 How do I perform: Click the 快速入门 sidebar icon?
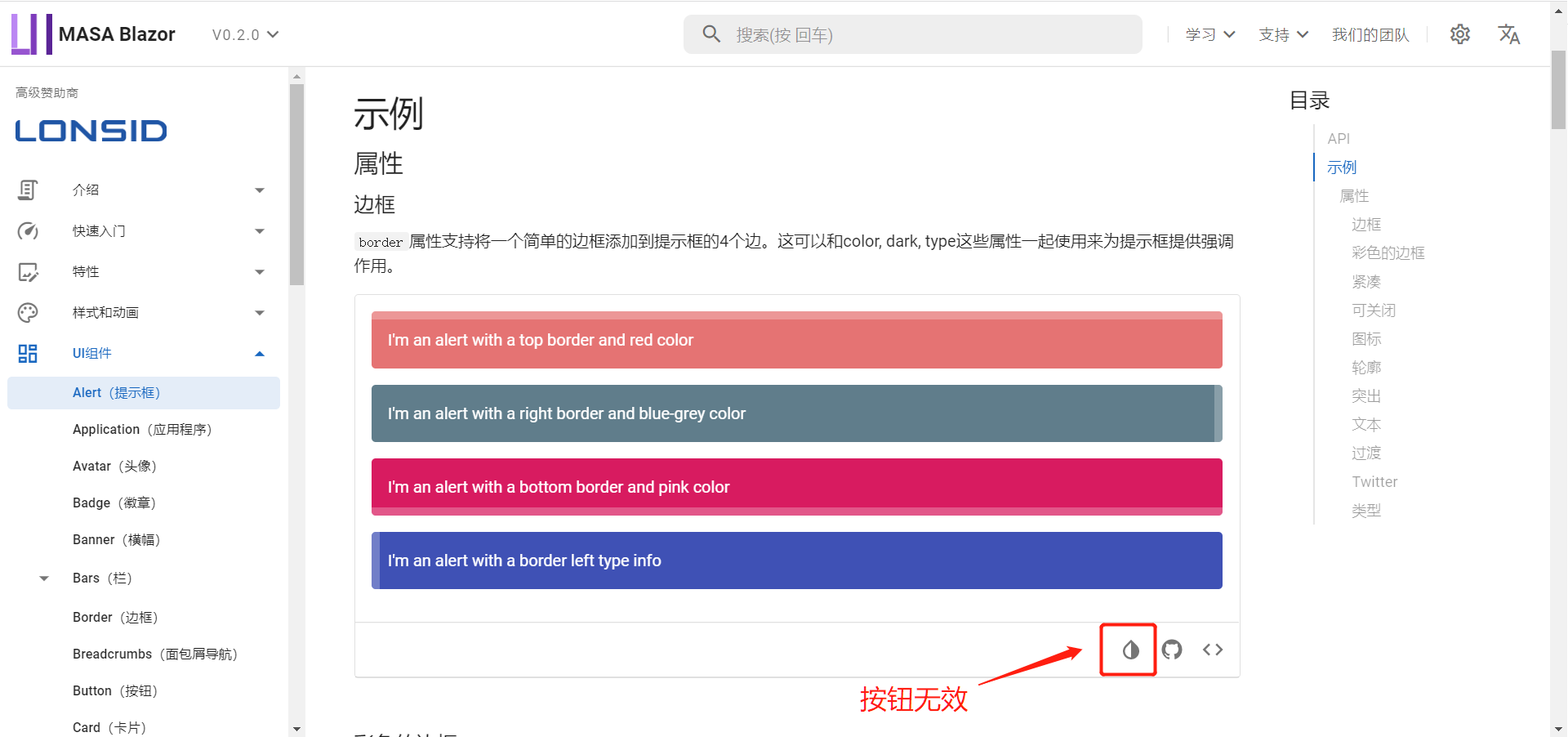pyautogui.click(x=28, y=230)
